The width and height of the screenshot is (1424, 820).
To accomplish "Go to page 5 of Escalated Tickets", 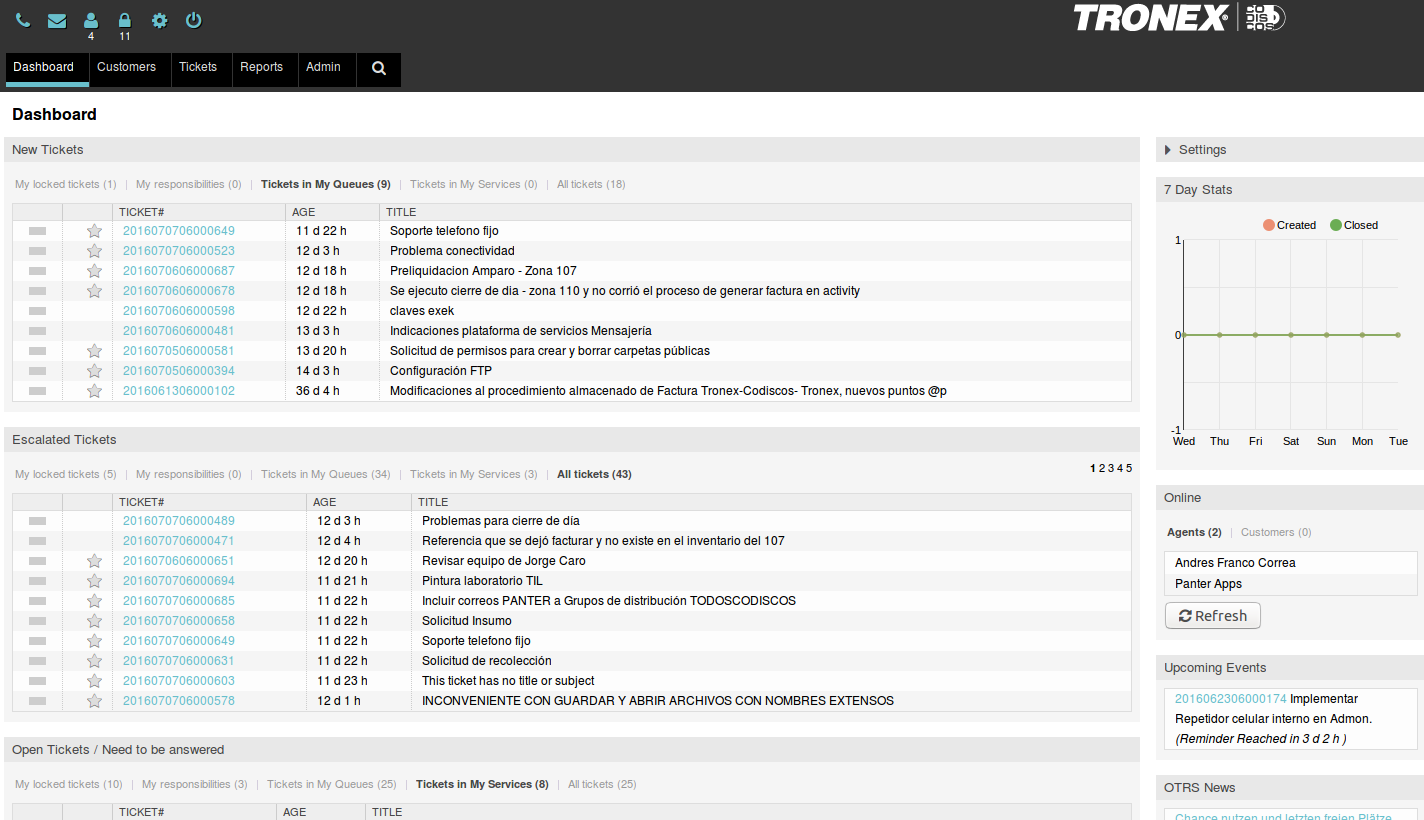I will tap(1129, 468).
